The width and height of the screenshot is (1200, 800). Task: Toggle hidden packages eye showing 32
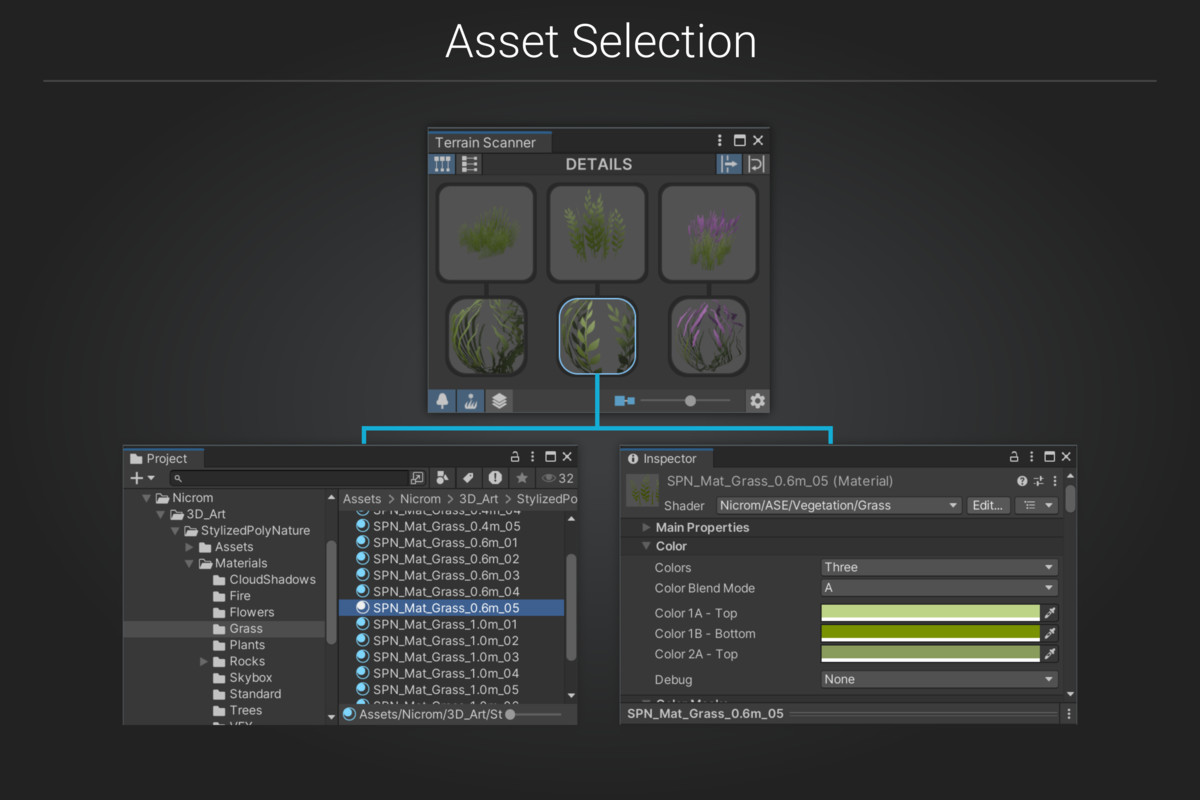coord(557,478)
